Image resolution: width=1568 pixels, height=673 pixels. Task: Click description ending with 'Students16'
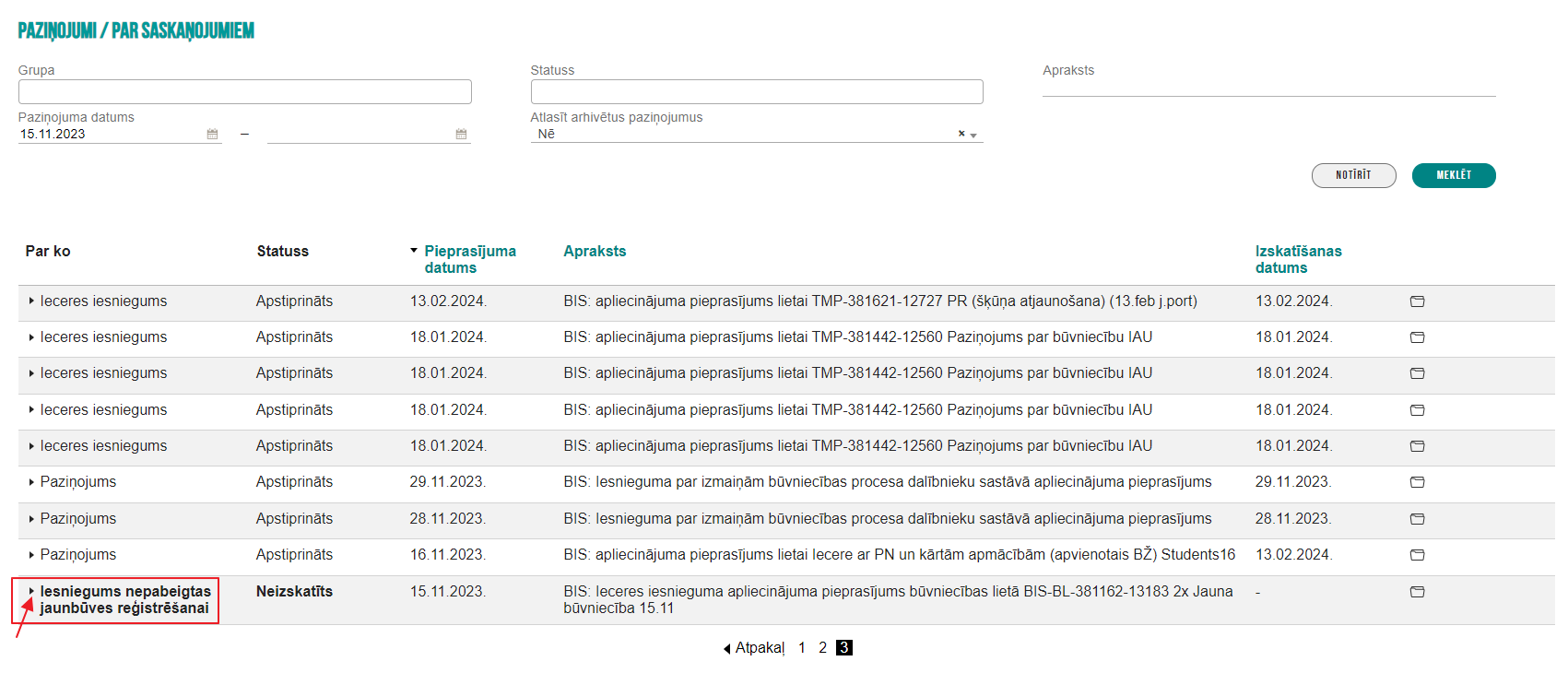(x=900, y=555)
